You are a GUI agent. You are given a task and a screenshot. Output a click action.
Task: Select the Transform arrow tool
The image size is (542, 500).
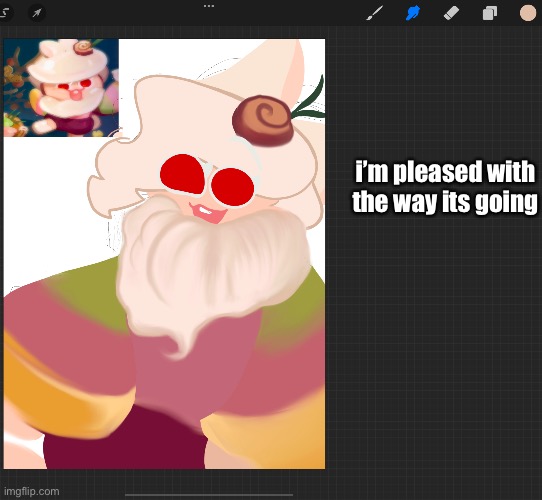pos(37,13)
